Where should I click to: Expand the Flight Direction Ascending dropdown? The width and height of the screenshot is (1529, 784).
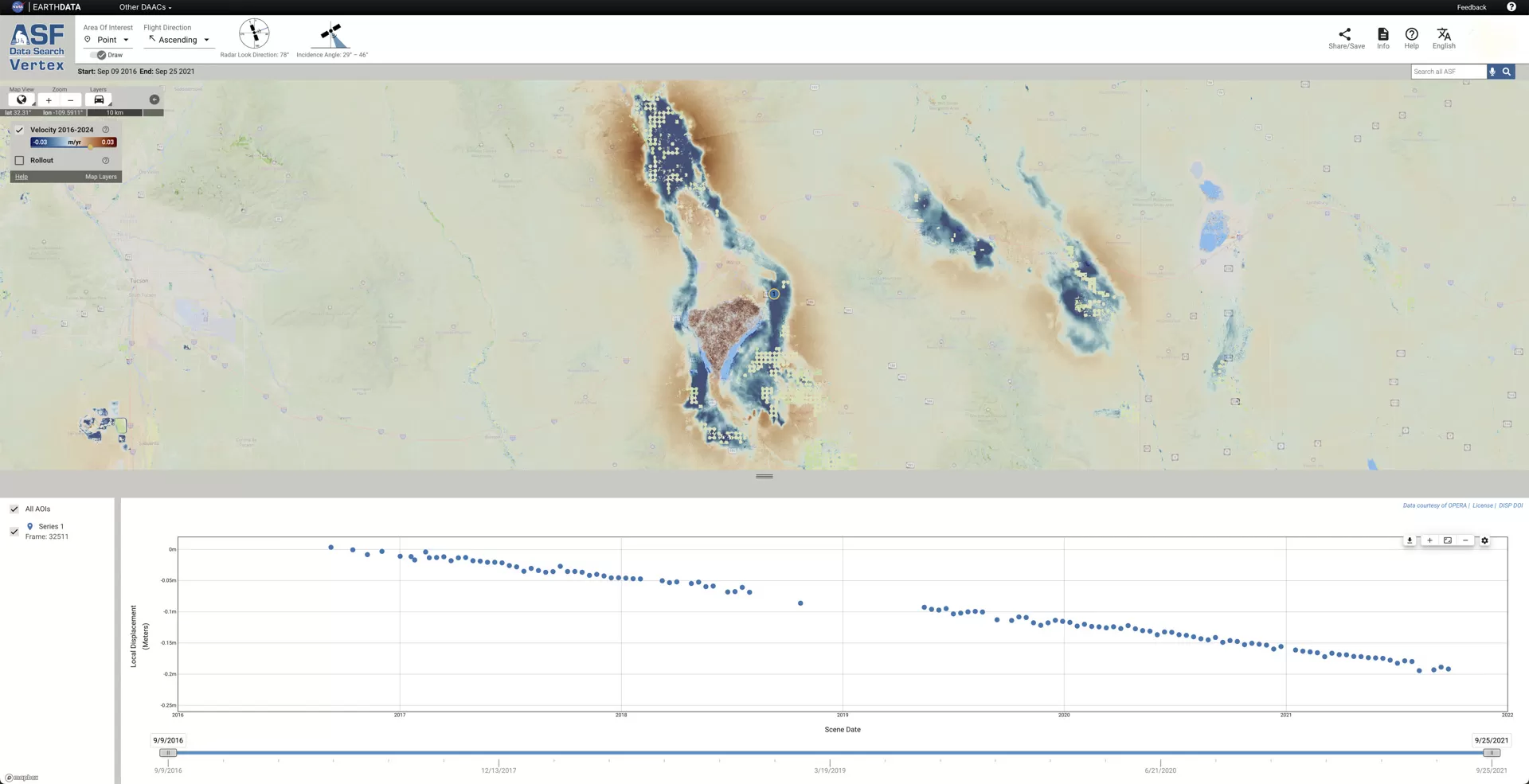178,40
